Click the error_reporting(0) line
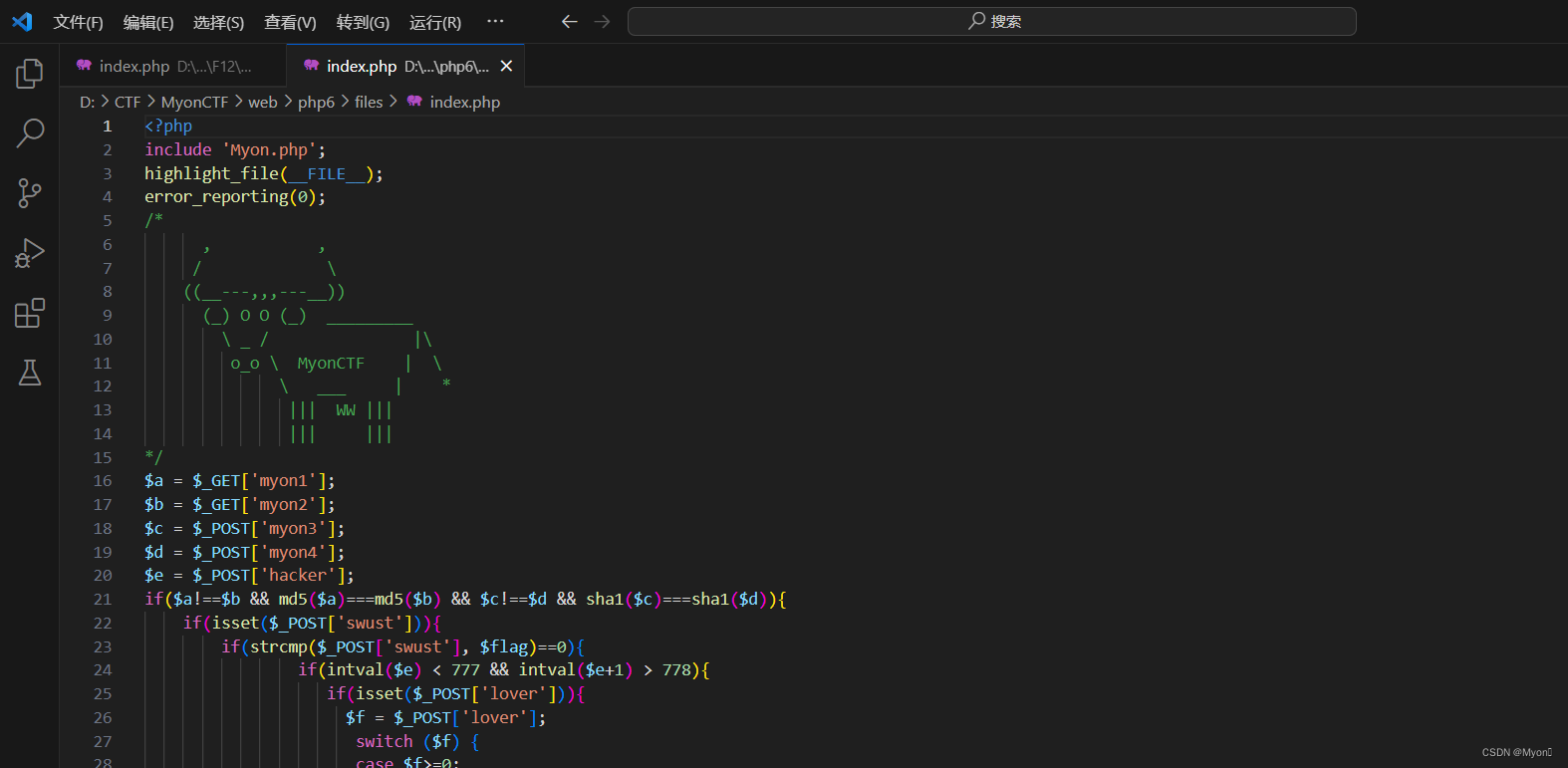Screen dimensions: 1568x768 tap(235, 196)
